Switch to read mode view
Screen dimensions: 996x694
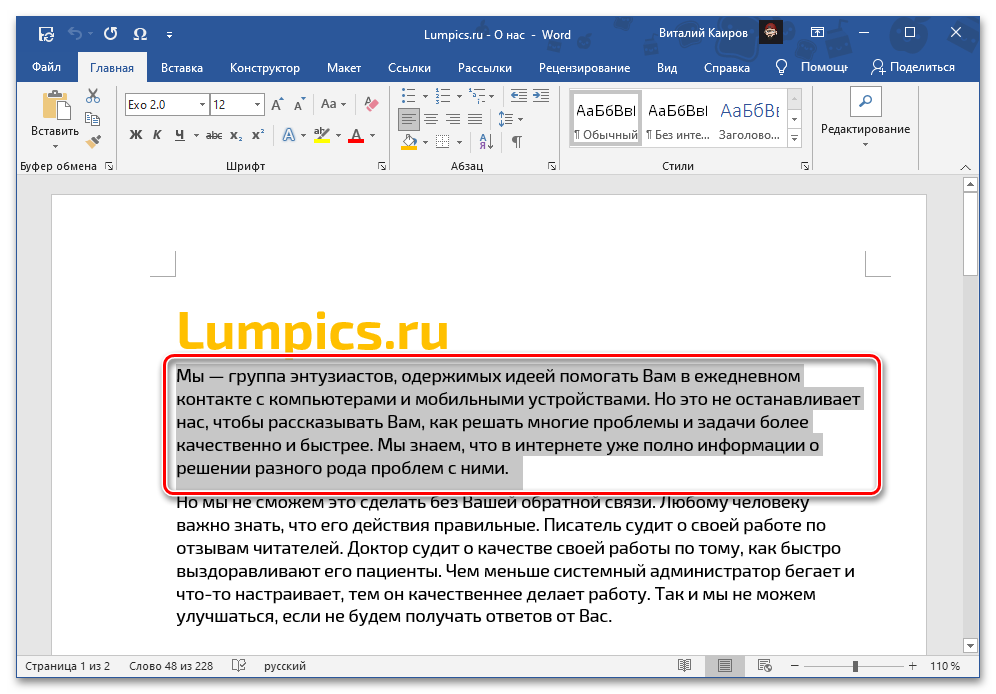(684, 665)
